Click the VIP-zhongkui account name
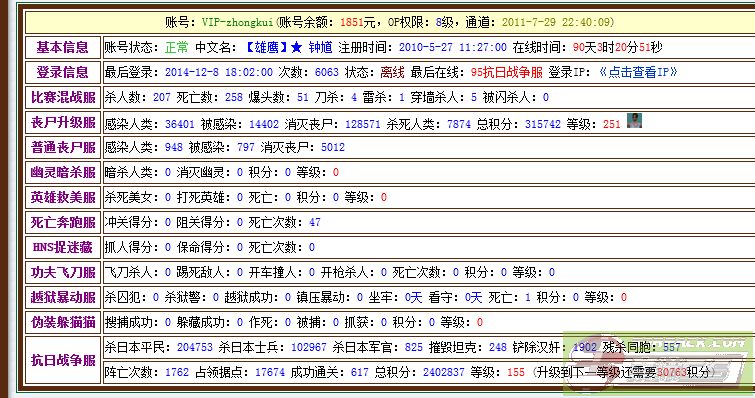 237,22
